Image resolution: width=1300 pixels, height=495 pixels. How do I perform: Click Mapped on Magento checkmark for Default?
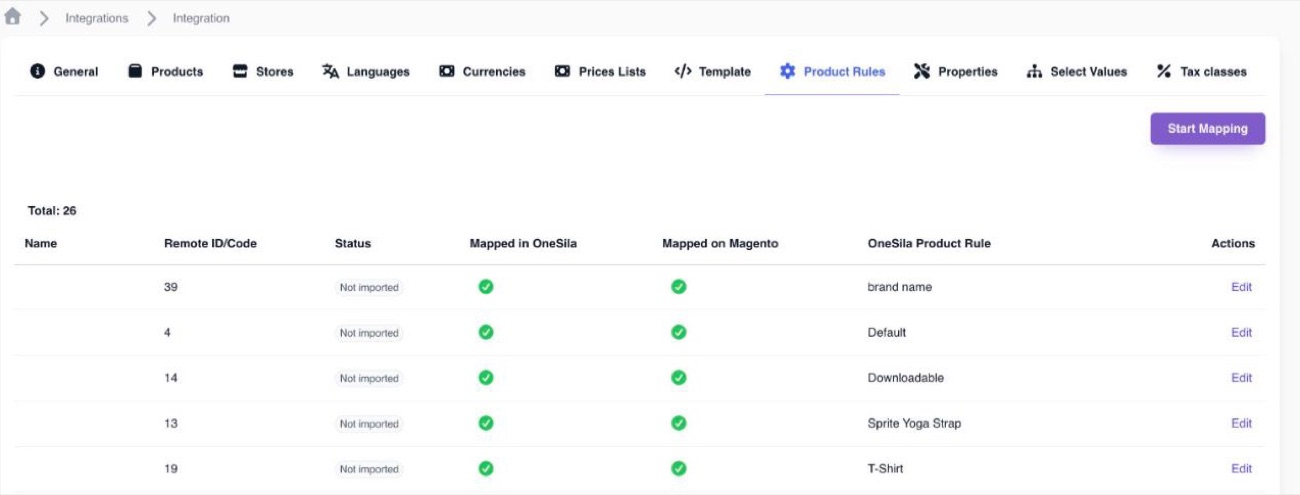tap(678, 332)
